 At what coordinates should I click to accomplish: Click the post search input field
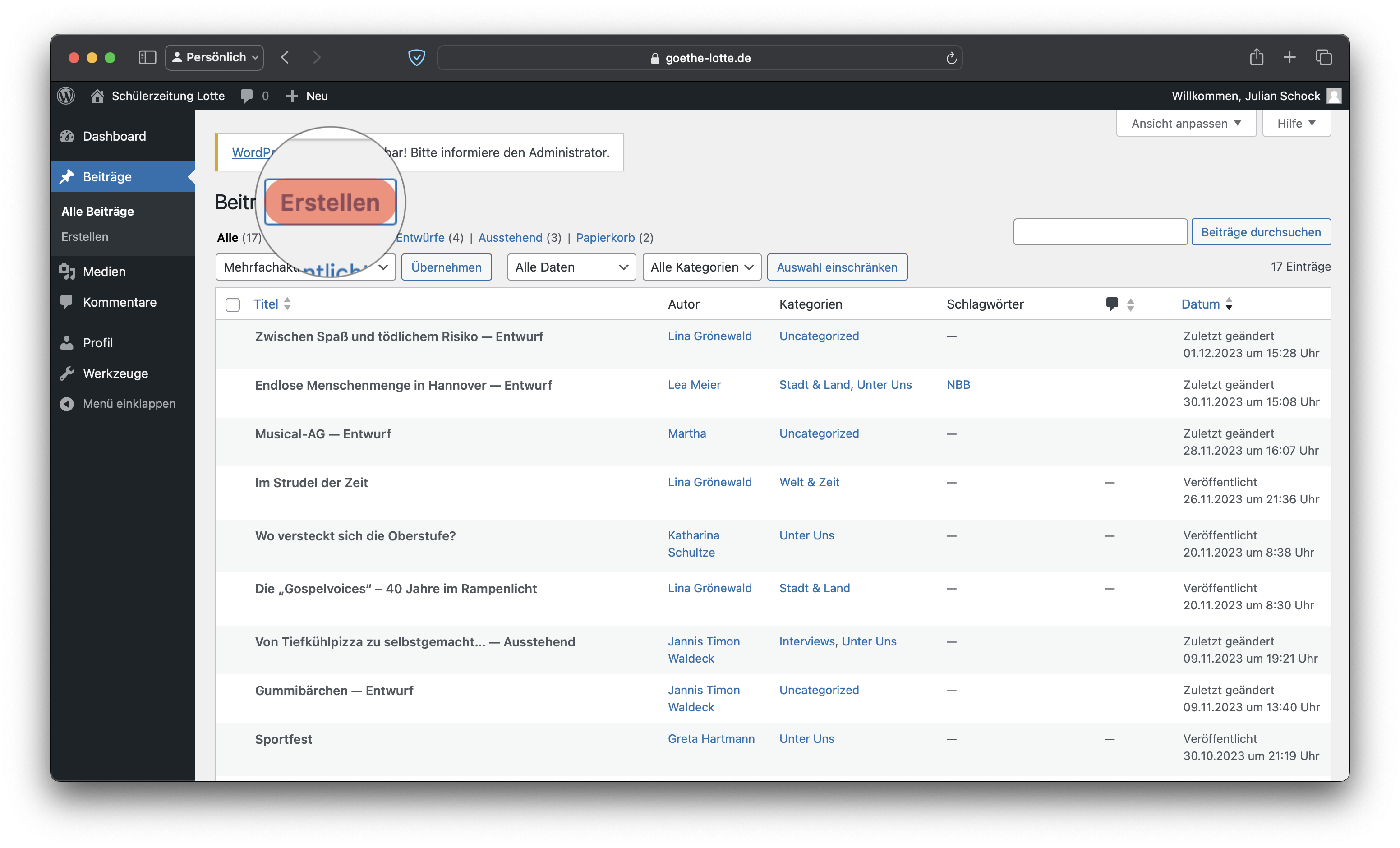tap(1100, 232)
